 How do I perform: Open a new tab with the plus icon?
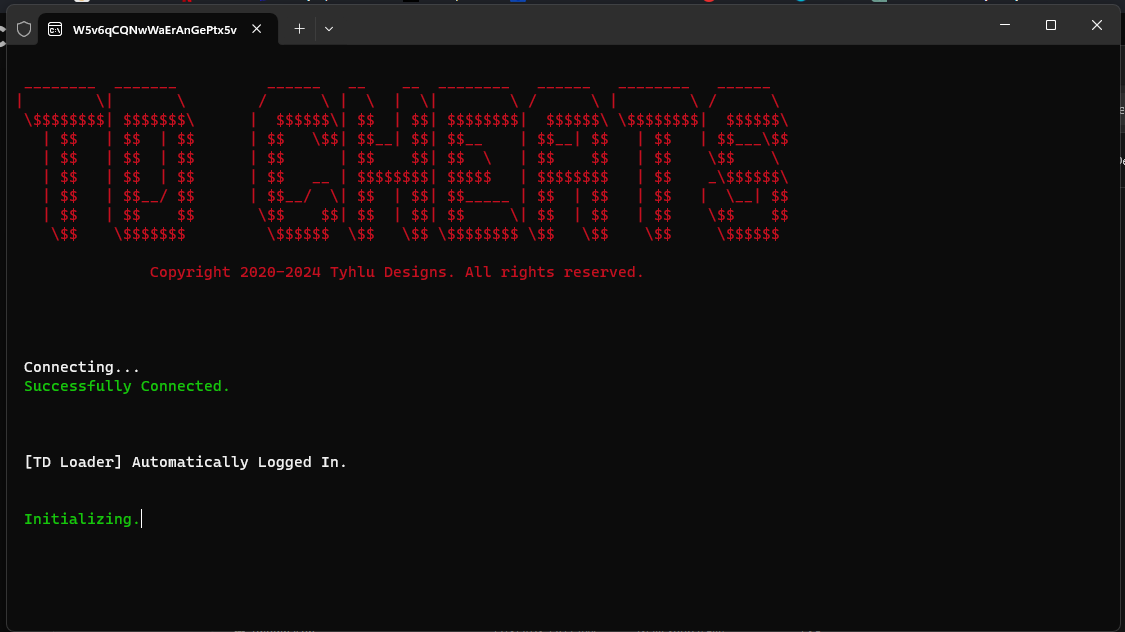tap(299, 29)
